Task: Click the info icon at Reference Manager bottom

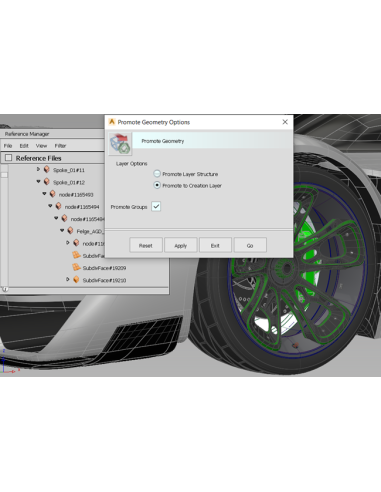Action: pyautogui.click(x=5, y=289)
